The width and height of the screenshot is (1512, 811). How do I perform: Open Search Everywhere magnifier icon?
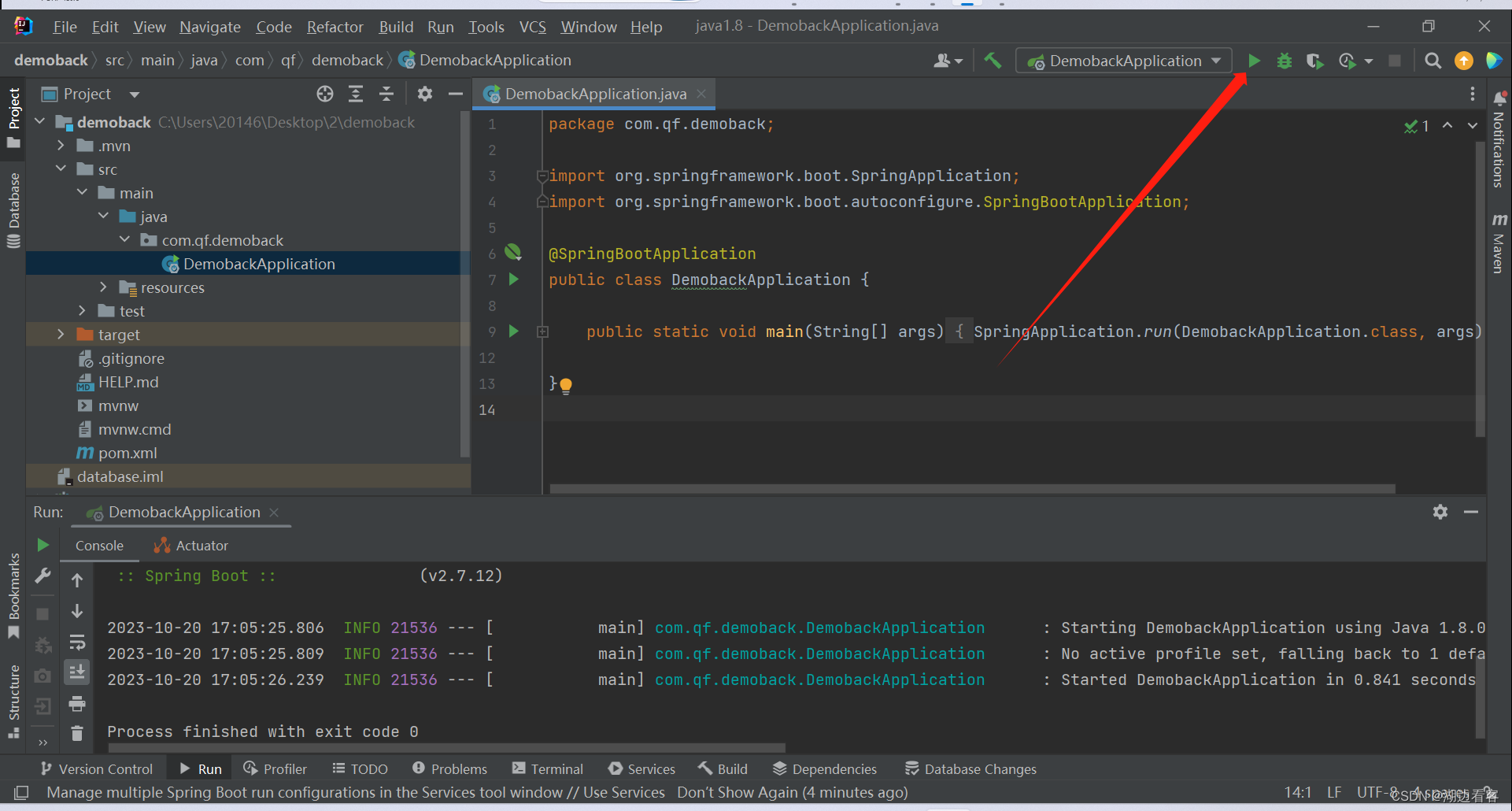coord(1433,61)
